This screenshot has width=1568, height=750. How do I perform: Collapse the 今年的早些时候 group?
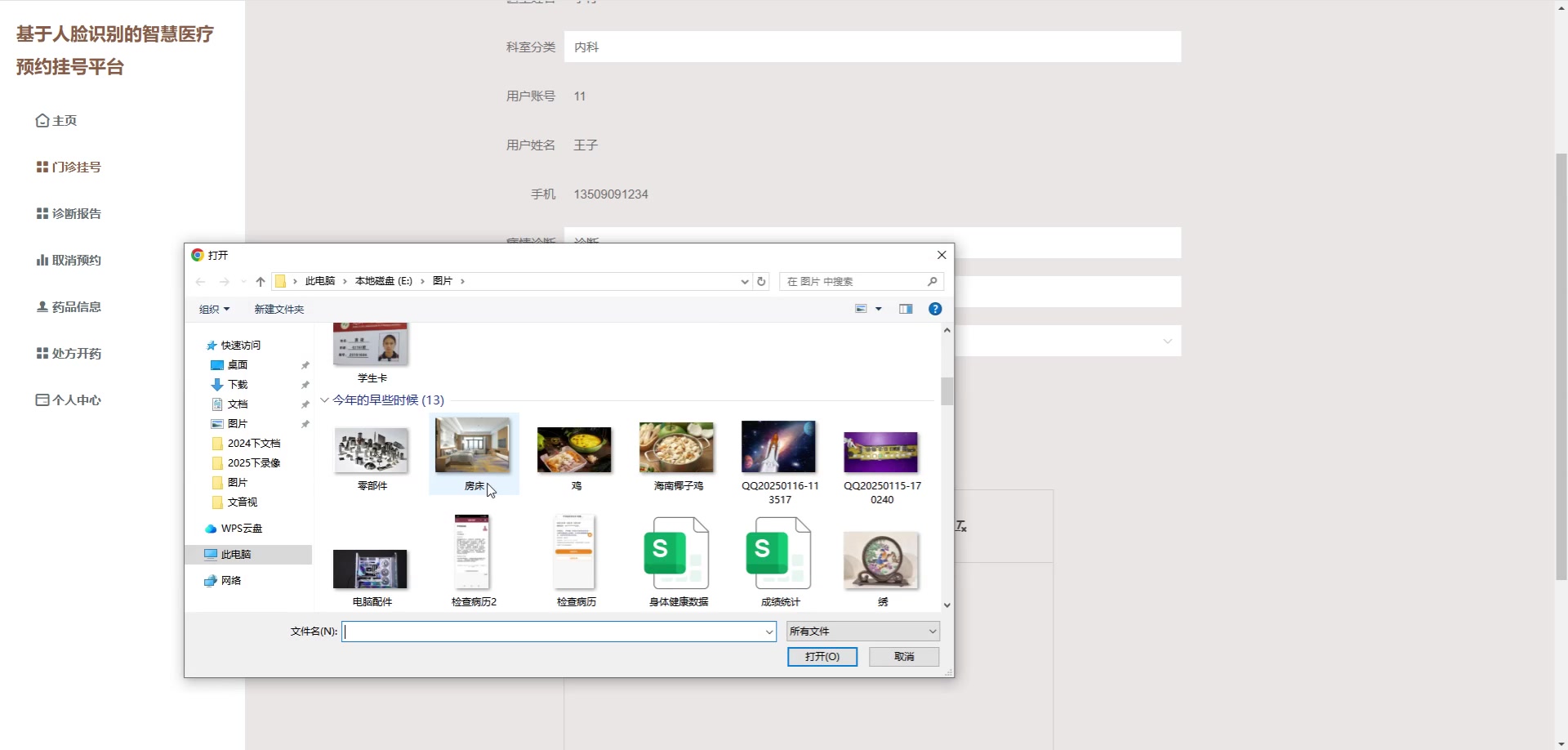[325, 400]
